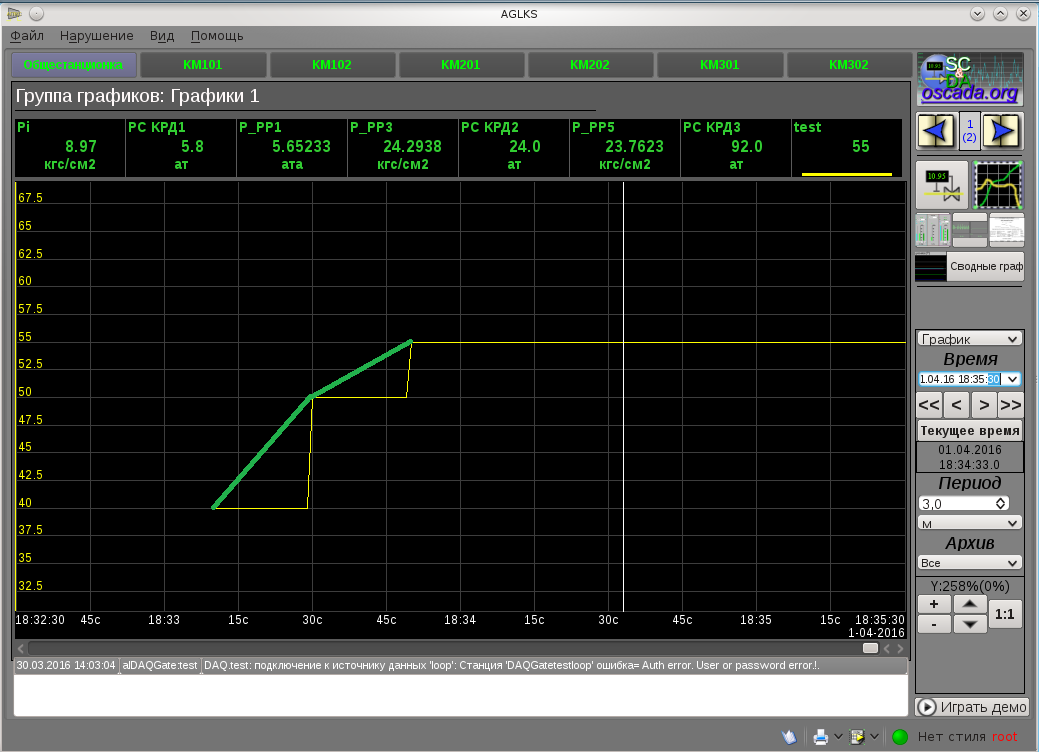Open the График type dropdown

click(969, 339)
